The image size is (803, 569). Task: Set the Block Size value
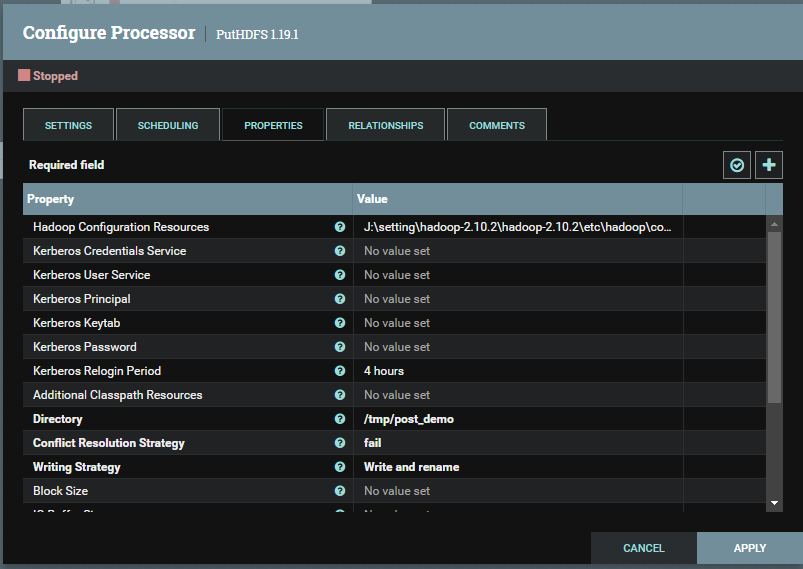point(518,491)
